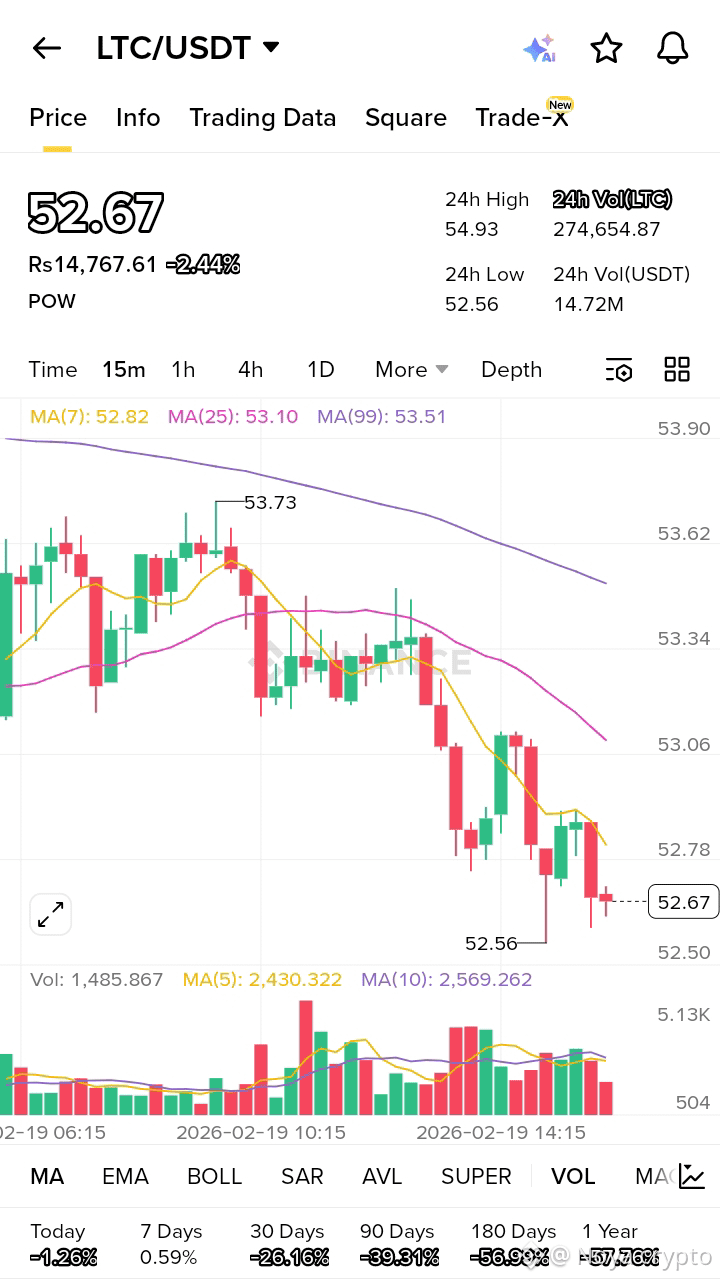Screen dimensions: 720x1281
Task: Open the Square tab
Action: click(x=406, y=118)
